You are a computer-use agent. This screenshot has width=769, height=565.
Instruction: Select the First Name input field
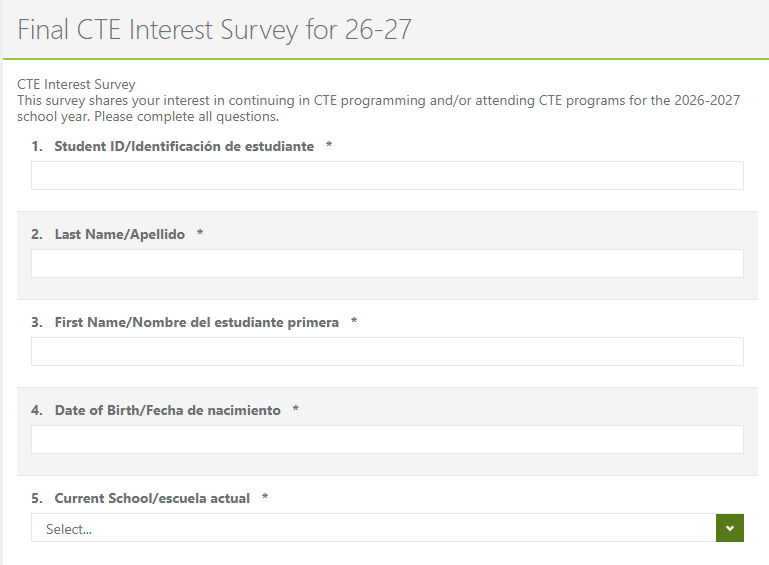pyautogui.click(x=387, y=352)
